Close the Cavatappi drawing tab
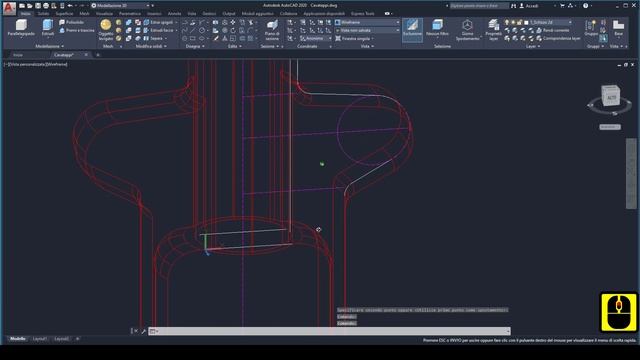 (x=86, y=55)
